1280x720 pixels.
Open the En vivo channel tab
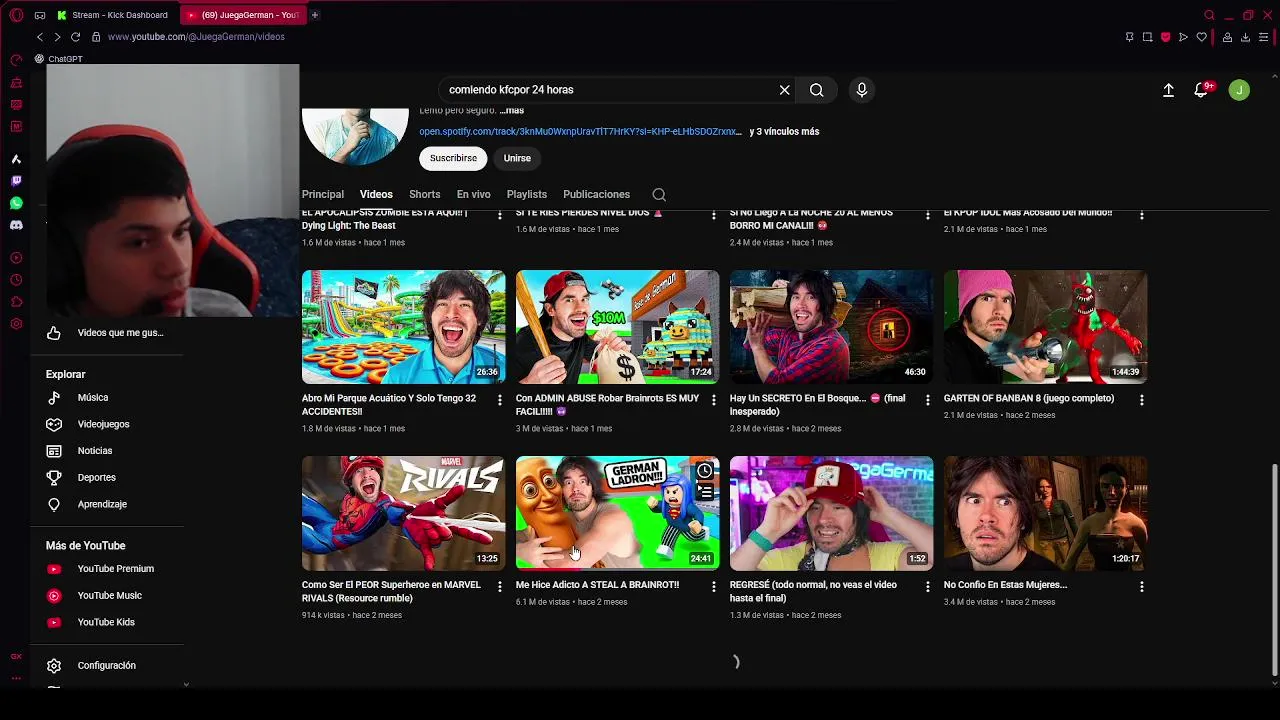[473, 194]
